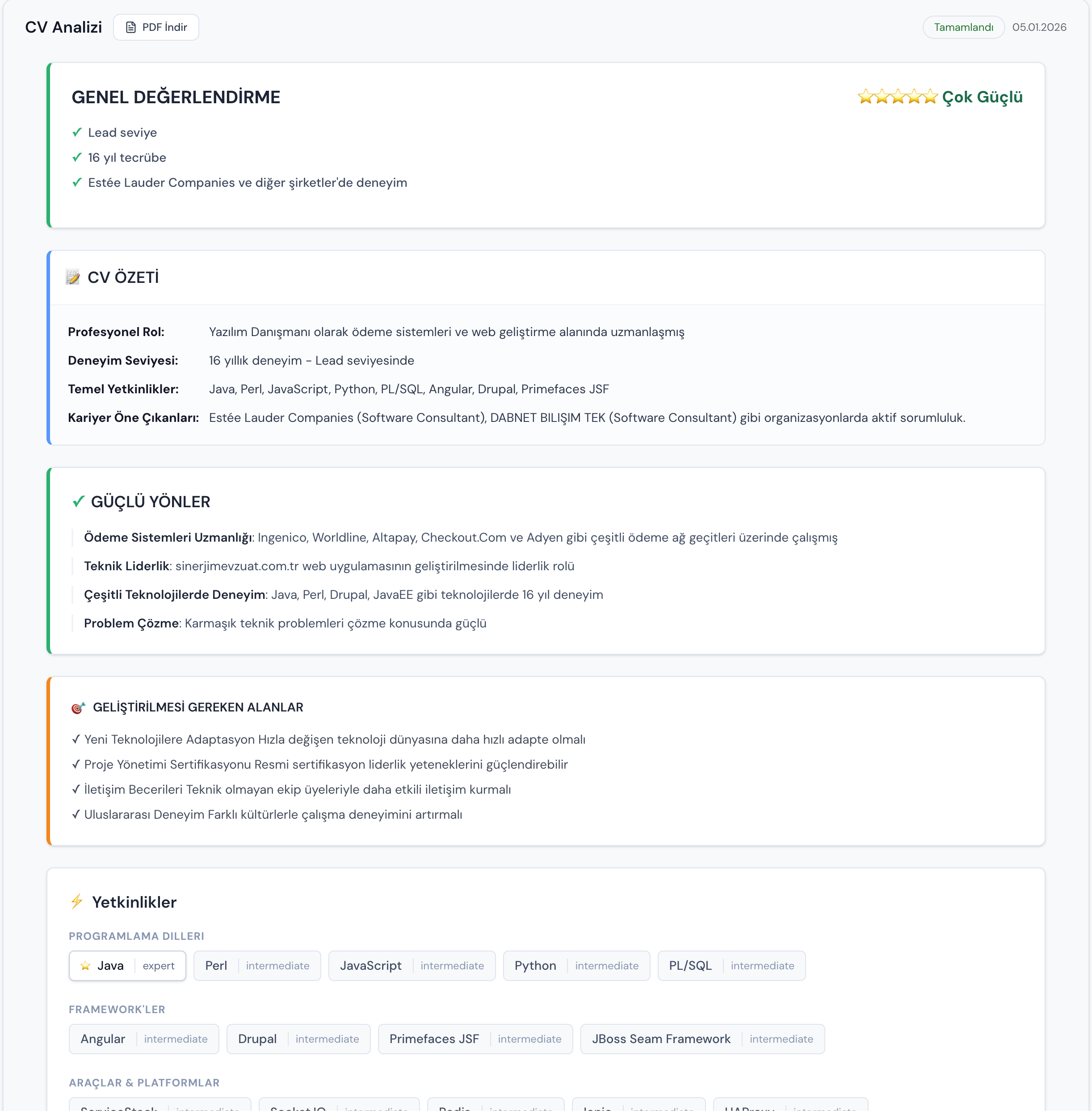1092x1111 pixels.
Task: Click the green check icon by GÜÇLÜ YÖNLER
Action: click(79, 502)
